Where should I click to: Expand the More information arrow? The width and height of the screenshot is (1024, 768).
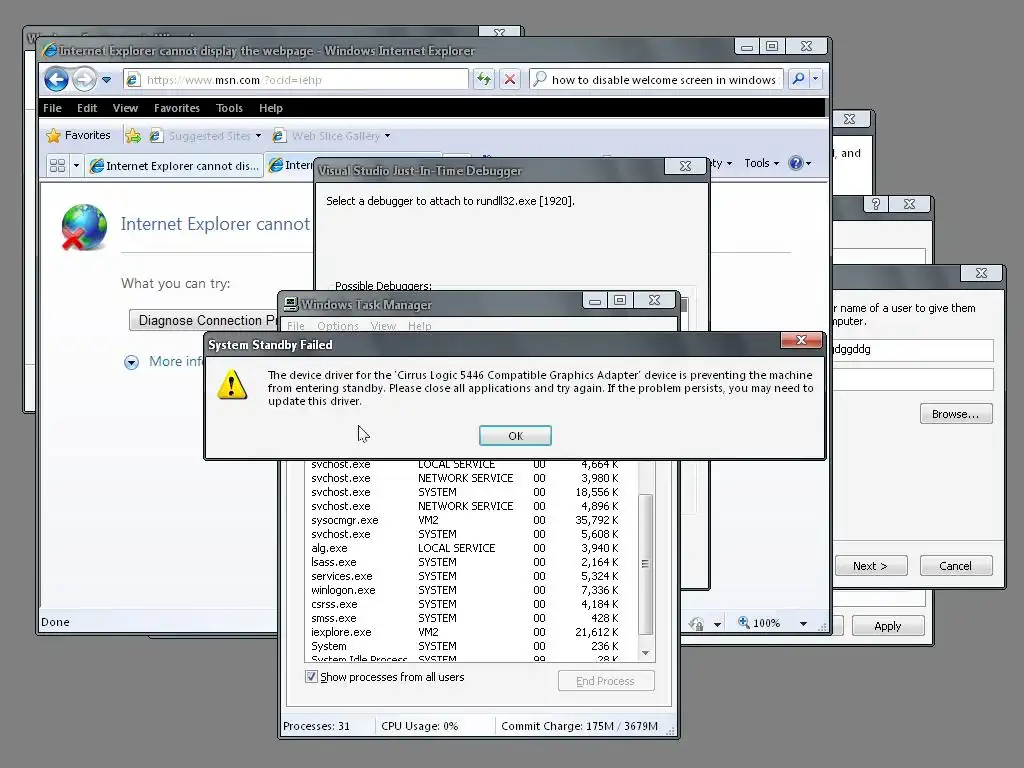coord(131,362)
